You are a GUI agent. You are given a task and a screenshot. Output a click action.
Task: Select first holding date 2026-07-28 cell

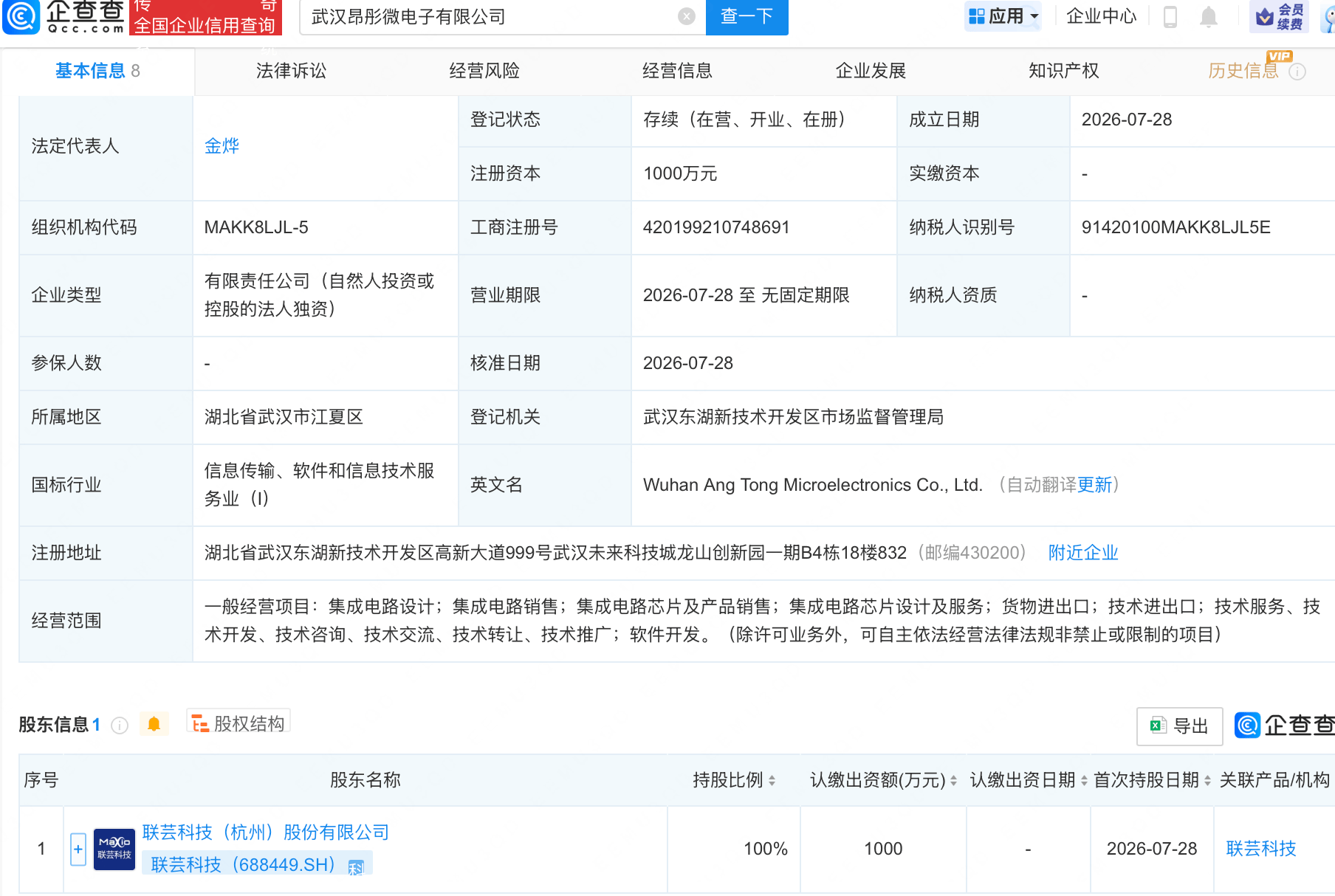pyautogui.click(x=1152, y=849)
